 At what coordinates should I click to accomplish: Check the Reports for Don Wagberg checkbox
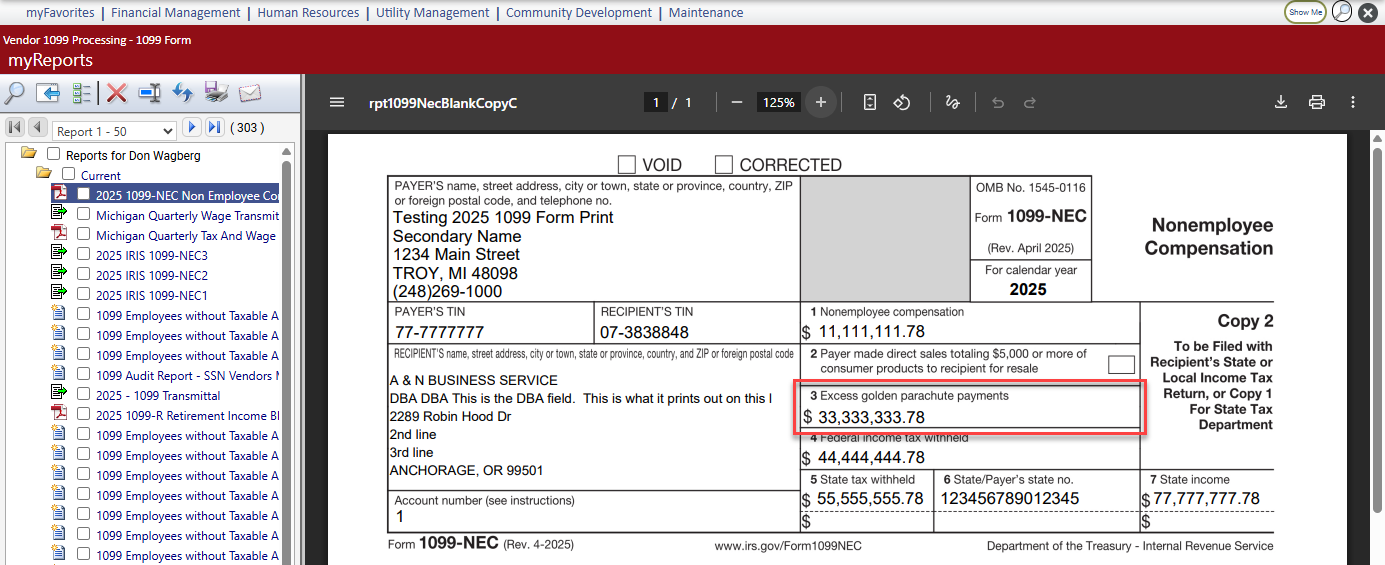pyautogui.click(x=54, y=155)
